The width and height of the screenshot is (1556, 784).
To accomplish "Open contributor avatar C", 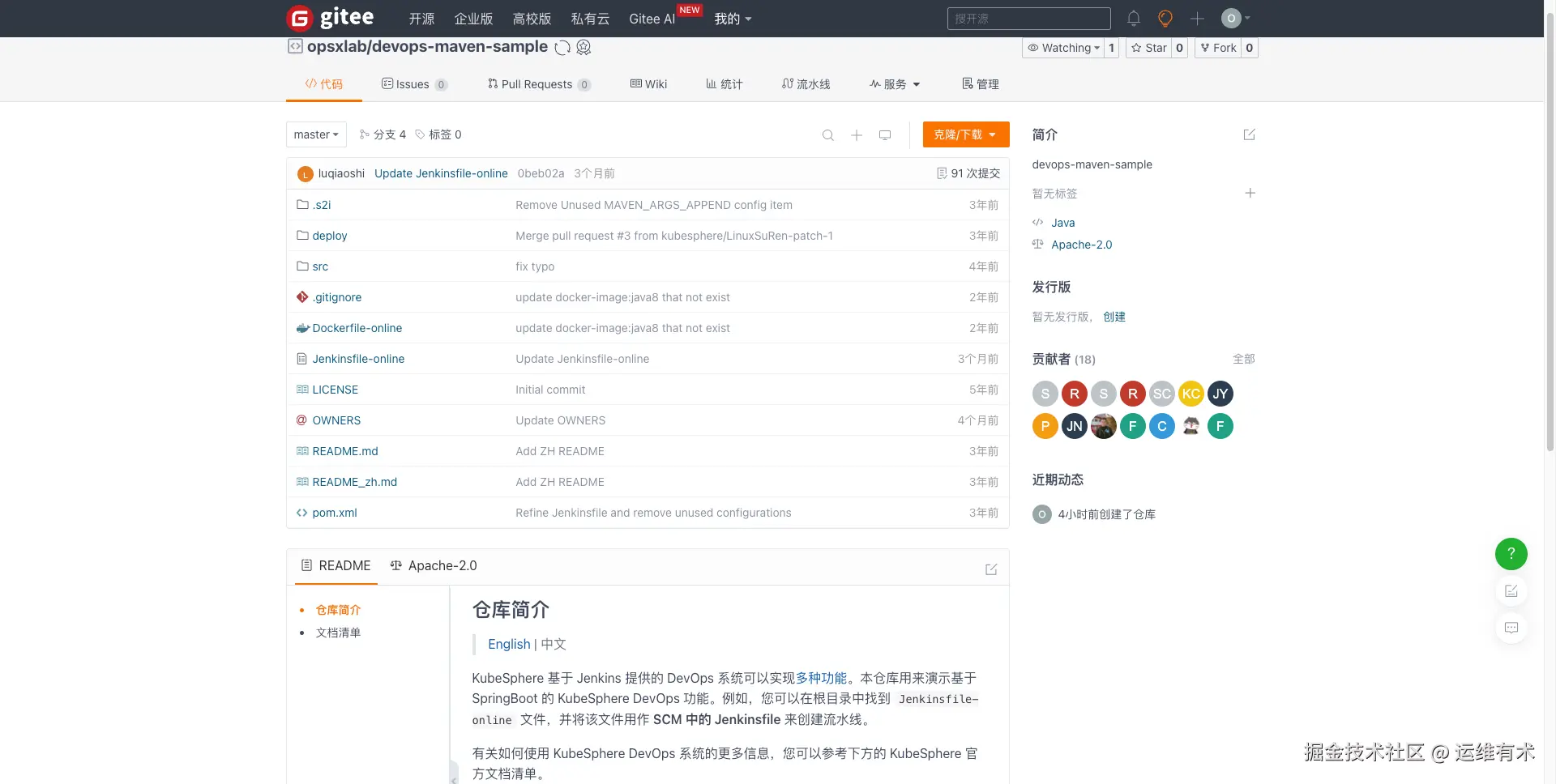I will pyautogui.click(x=1162, y=426).
